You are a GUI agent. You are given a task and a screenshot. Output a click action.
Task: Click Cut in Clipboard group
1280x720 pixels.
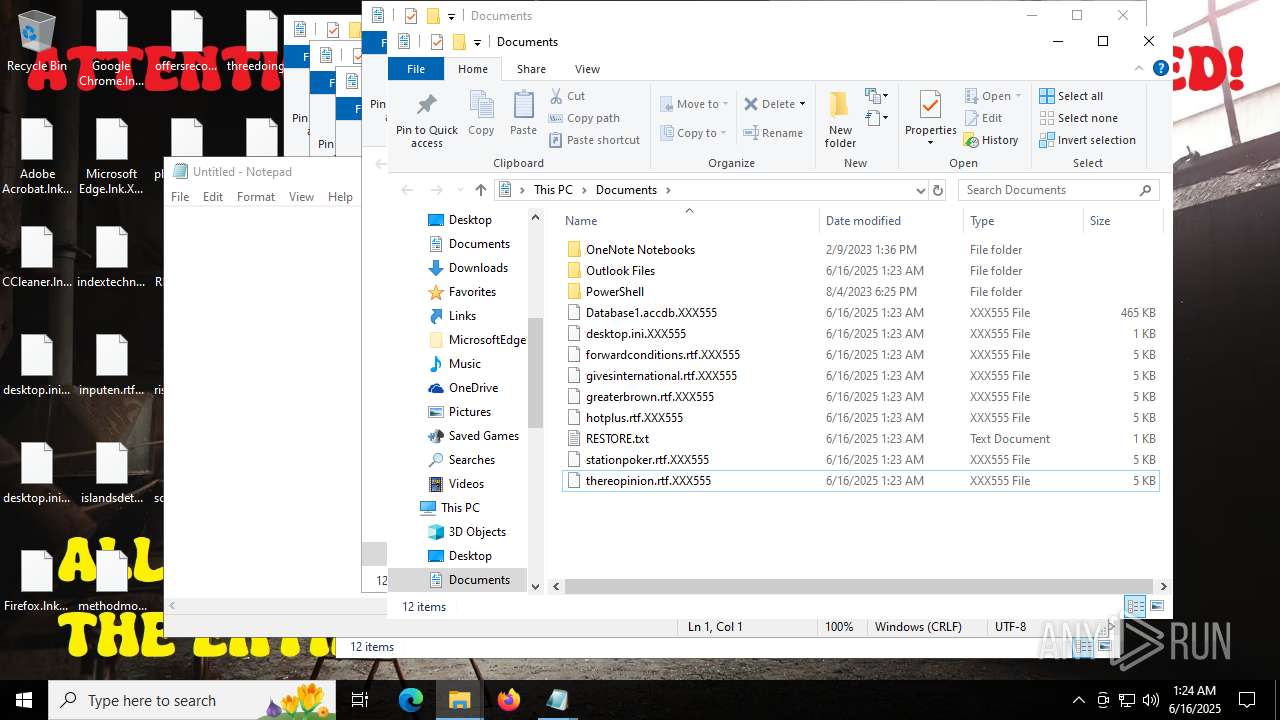click(568, 96)
